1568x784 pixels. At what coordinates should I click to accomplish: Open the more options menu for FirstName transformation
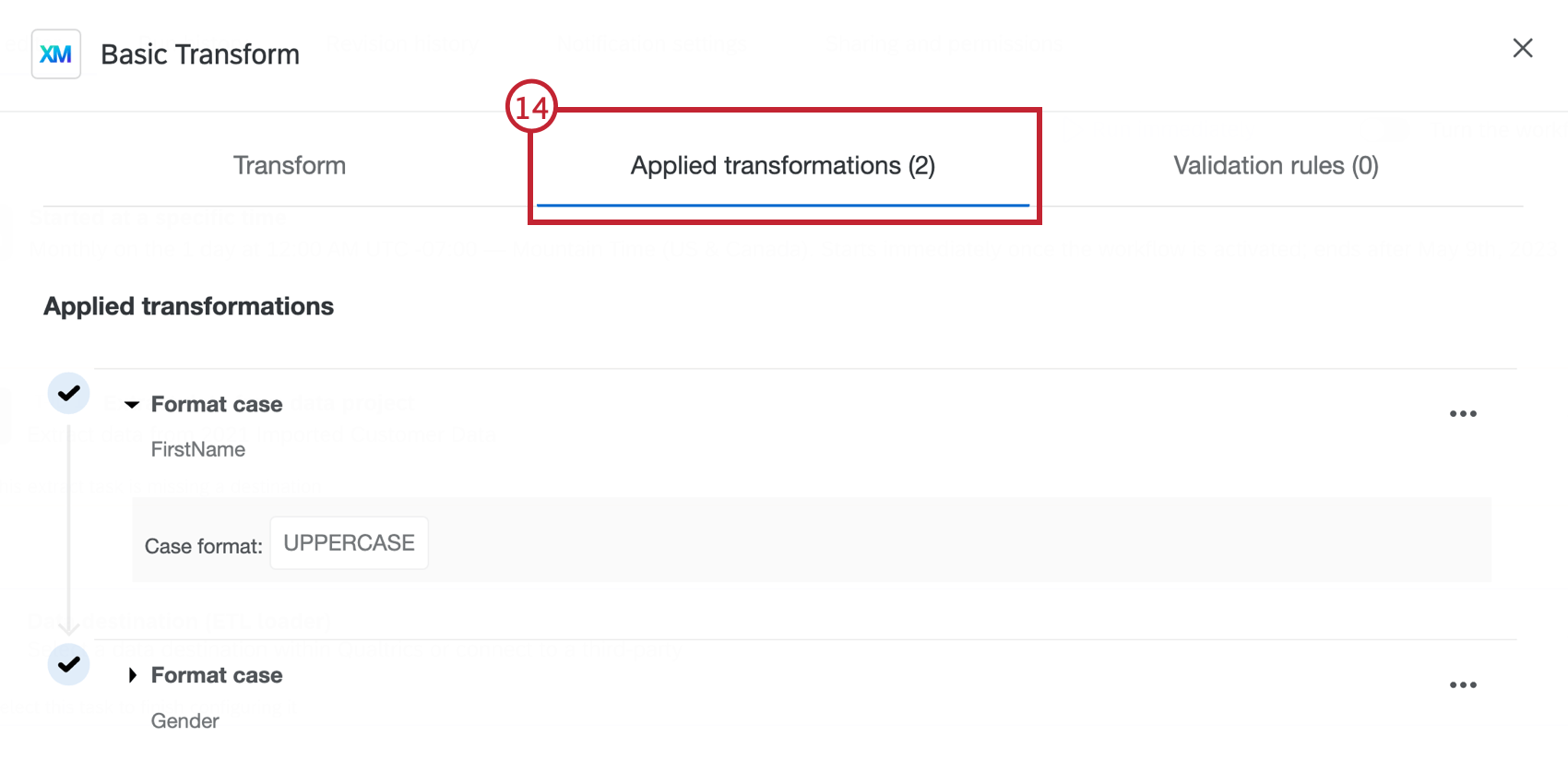point(1463,413)
